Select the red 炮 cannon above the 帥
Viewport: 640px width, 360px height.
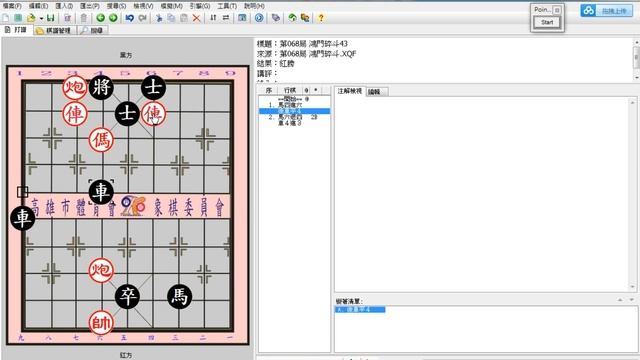coord(101,270)
